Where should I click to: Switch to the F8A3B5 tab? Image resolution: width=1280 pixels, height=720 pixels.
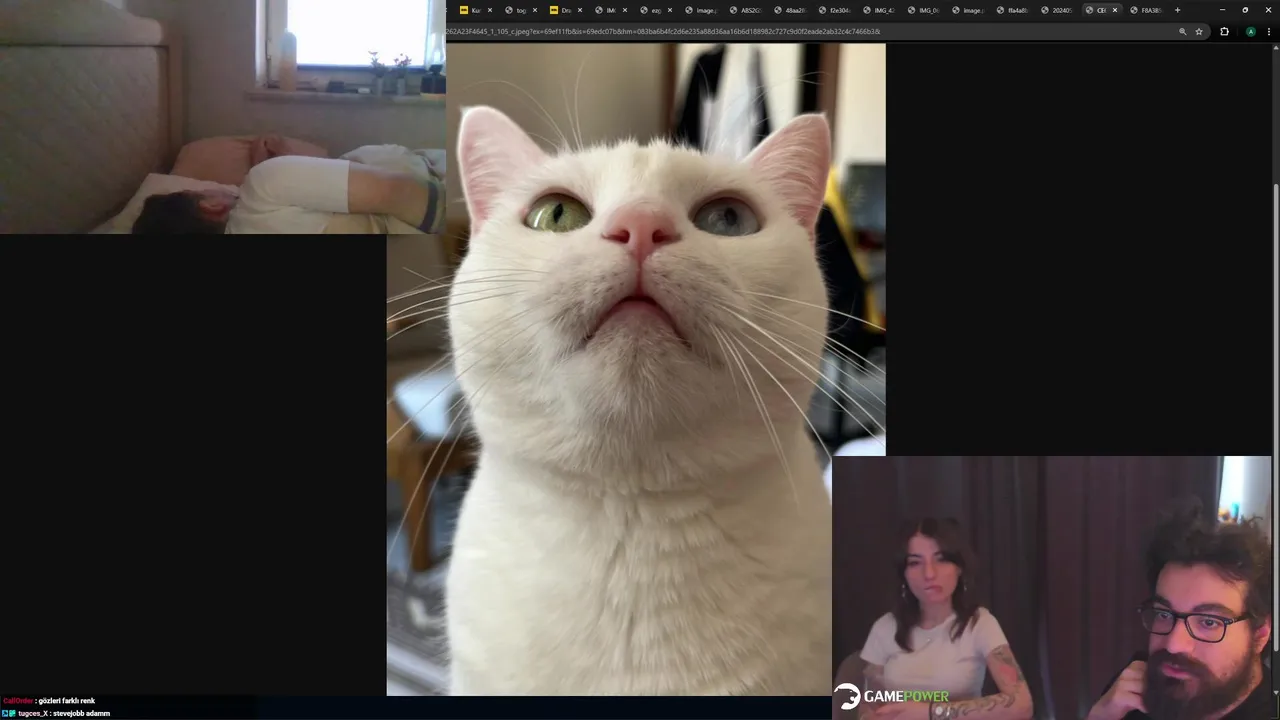pyautogui.click(x=1146, y=10)
